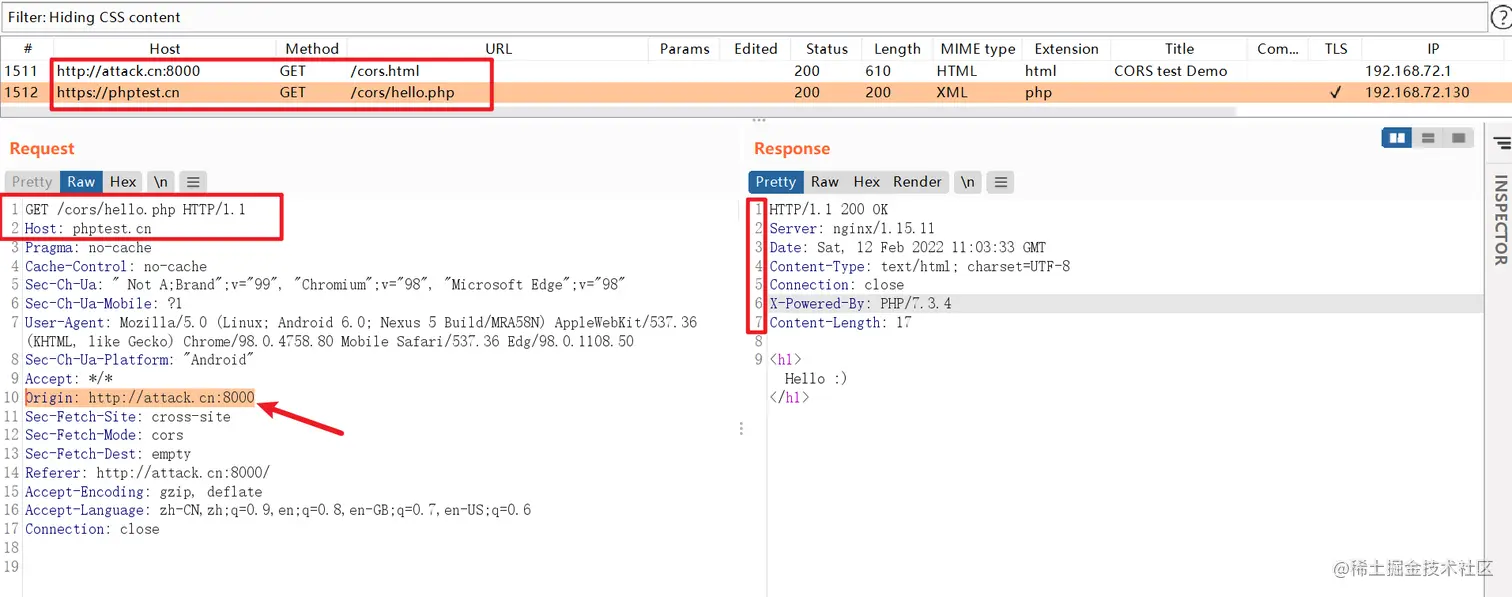Click the Cache-Control: no-cache request header
The height and width of the screenshot is (597, 1512).
116,267
